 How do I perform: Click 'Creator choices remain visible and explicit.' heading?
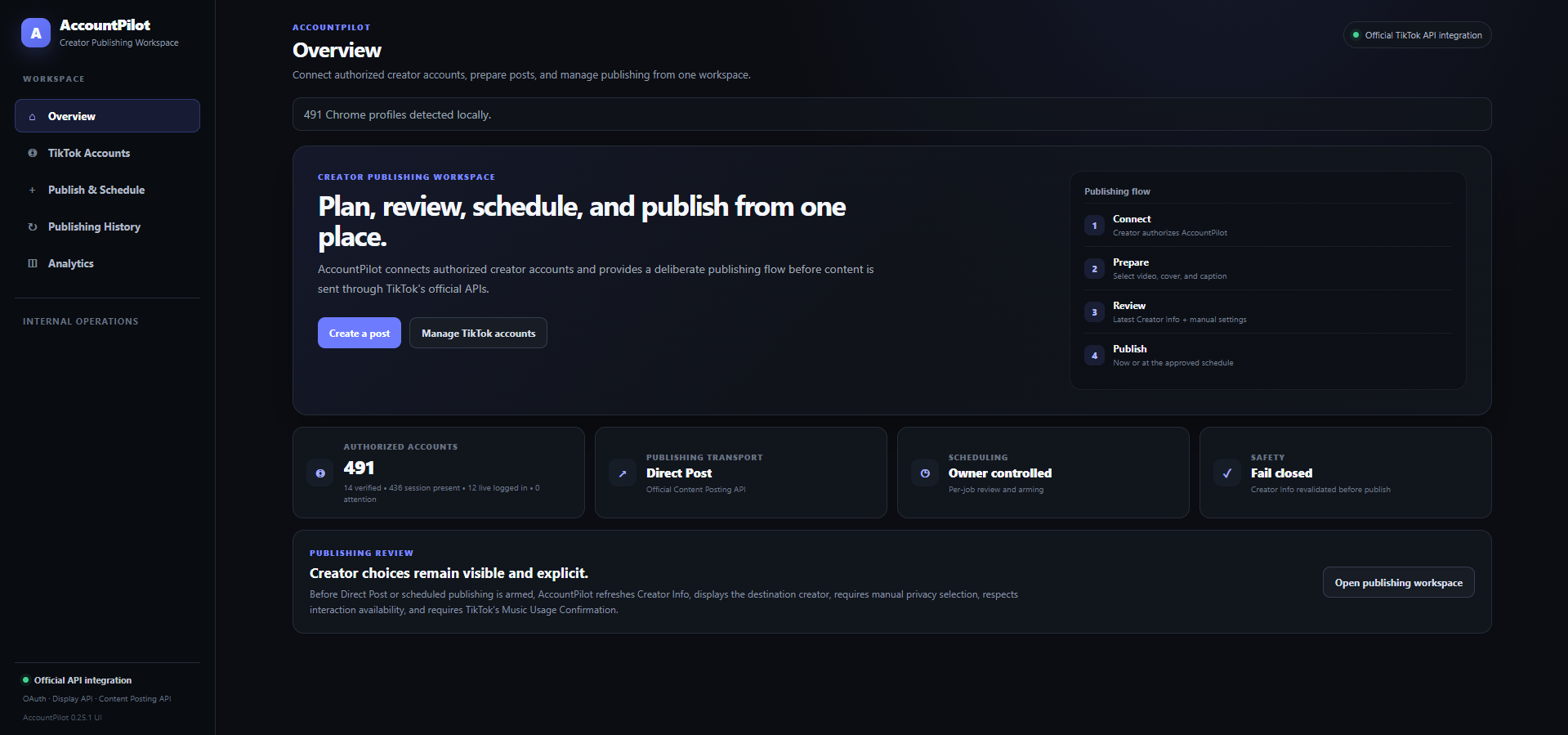(449, 573)
